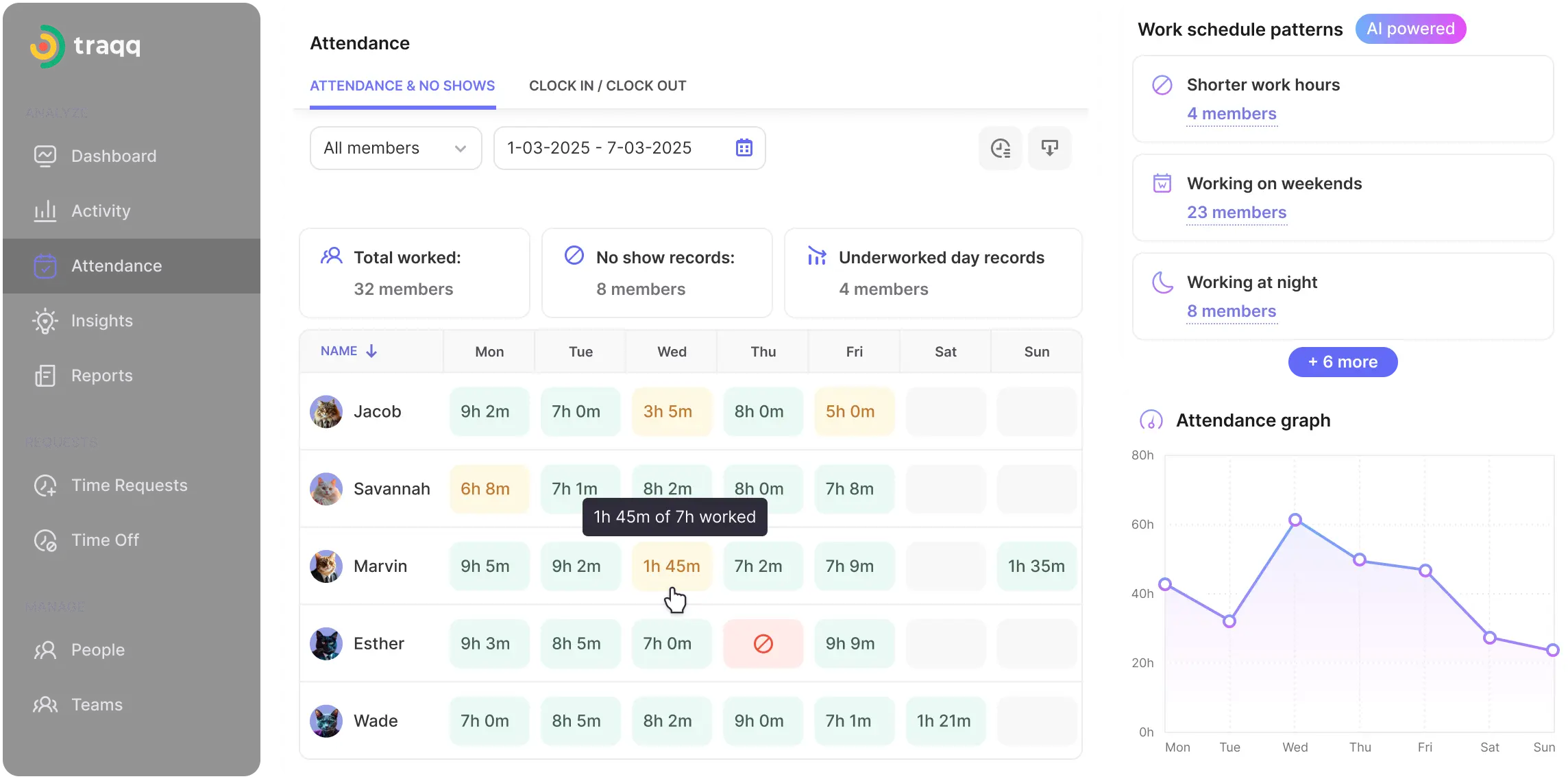Click the traqq logo
This screenshot has width=1568, height=779.
coord(84,46)
